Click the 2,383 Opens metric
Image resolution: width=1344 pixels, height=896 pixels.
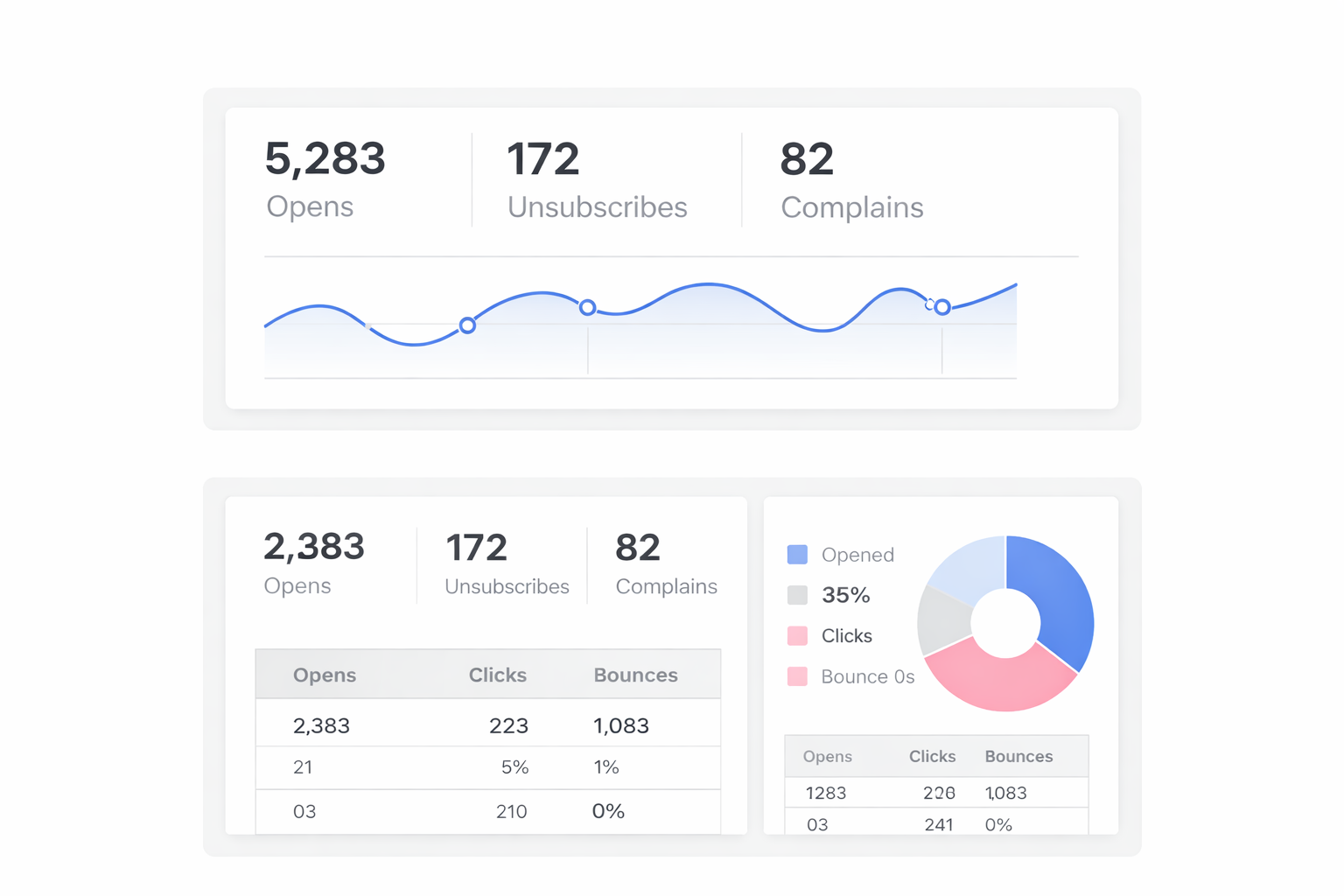(x=315, y=546)
